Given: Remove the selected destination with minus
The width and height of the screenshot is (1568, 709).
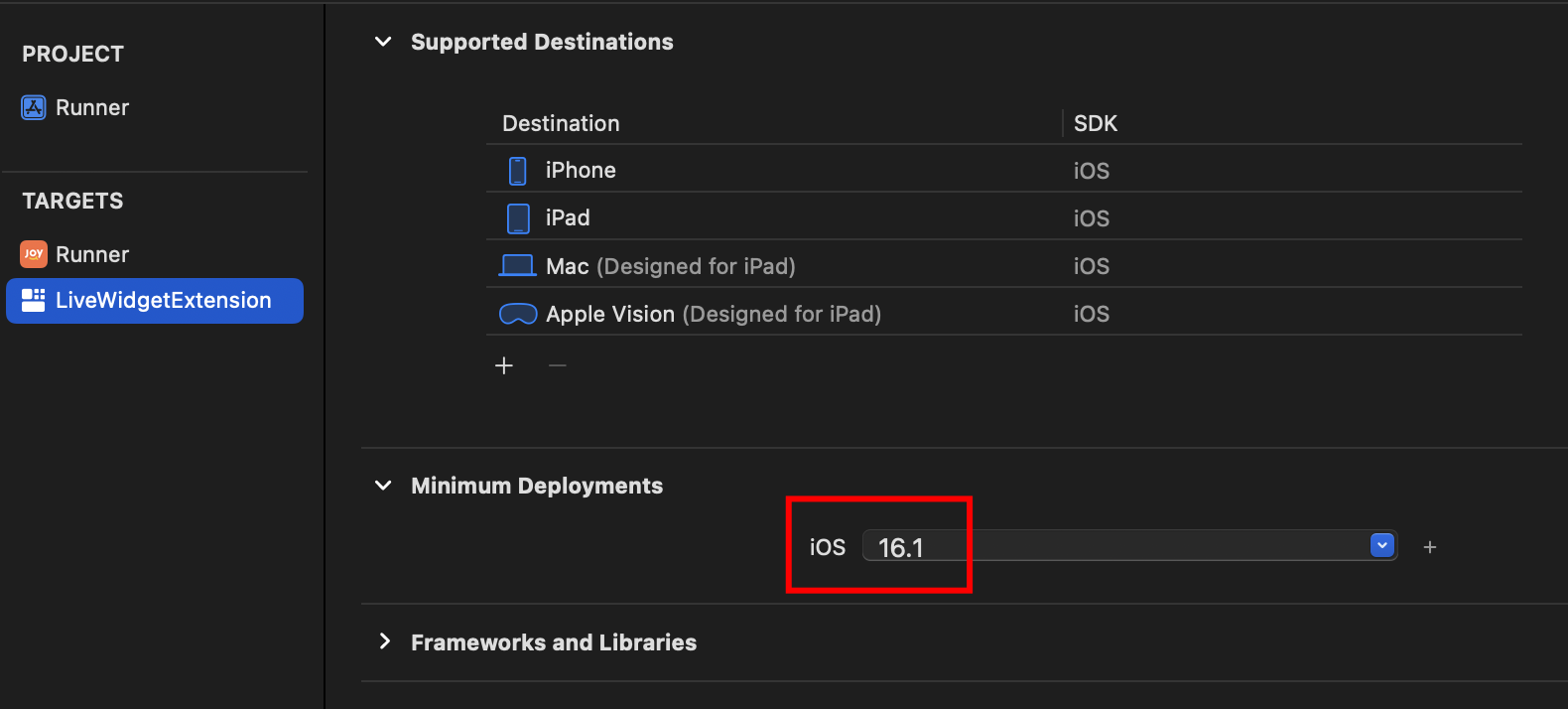Looking at the screenshot, I should pos(558,365).
